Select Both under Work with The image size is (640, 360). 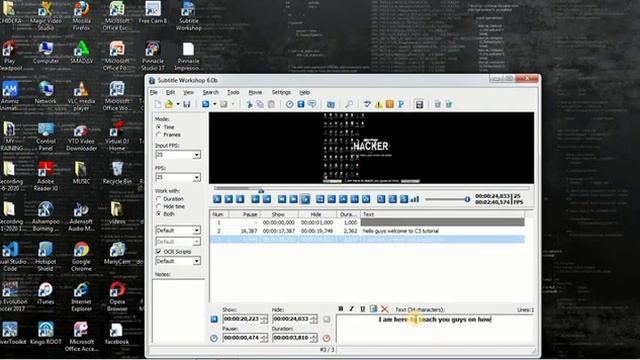point(159,214)
